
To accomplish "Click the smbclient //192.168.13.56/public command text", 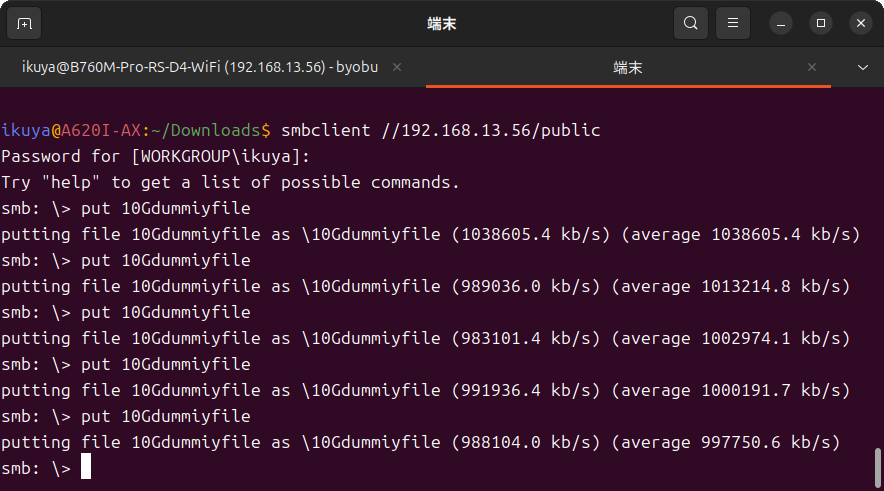I will pyautogui.click(x=441, y=130).
